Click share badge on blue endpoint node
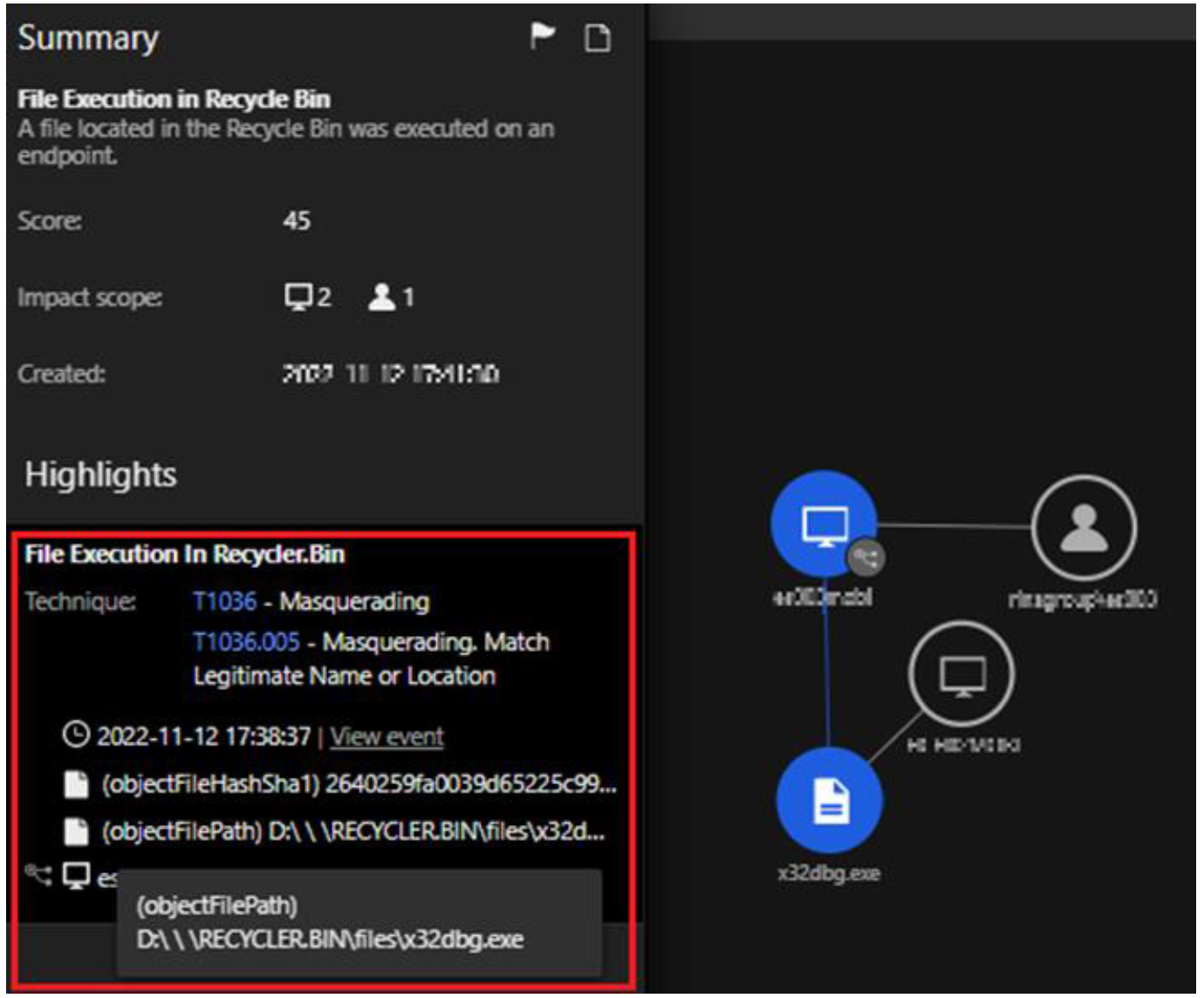This screenshot has width=1204, height=998. click(x=866, y=558)
